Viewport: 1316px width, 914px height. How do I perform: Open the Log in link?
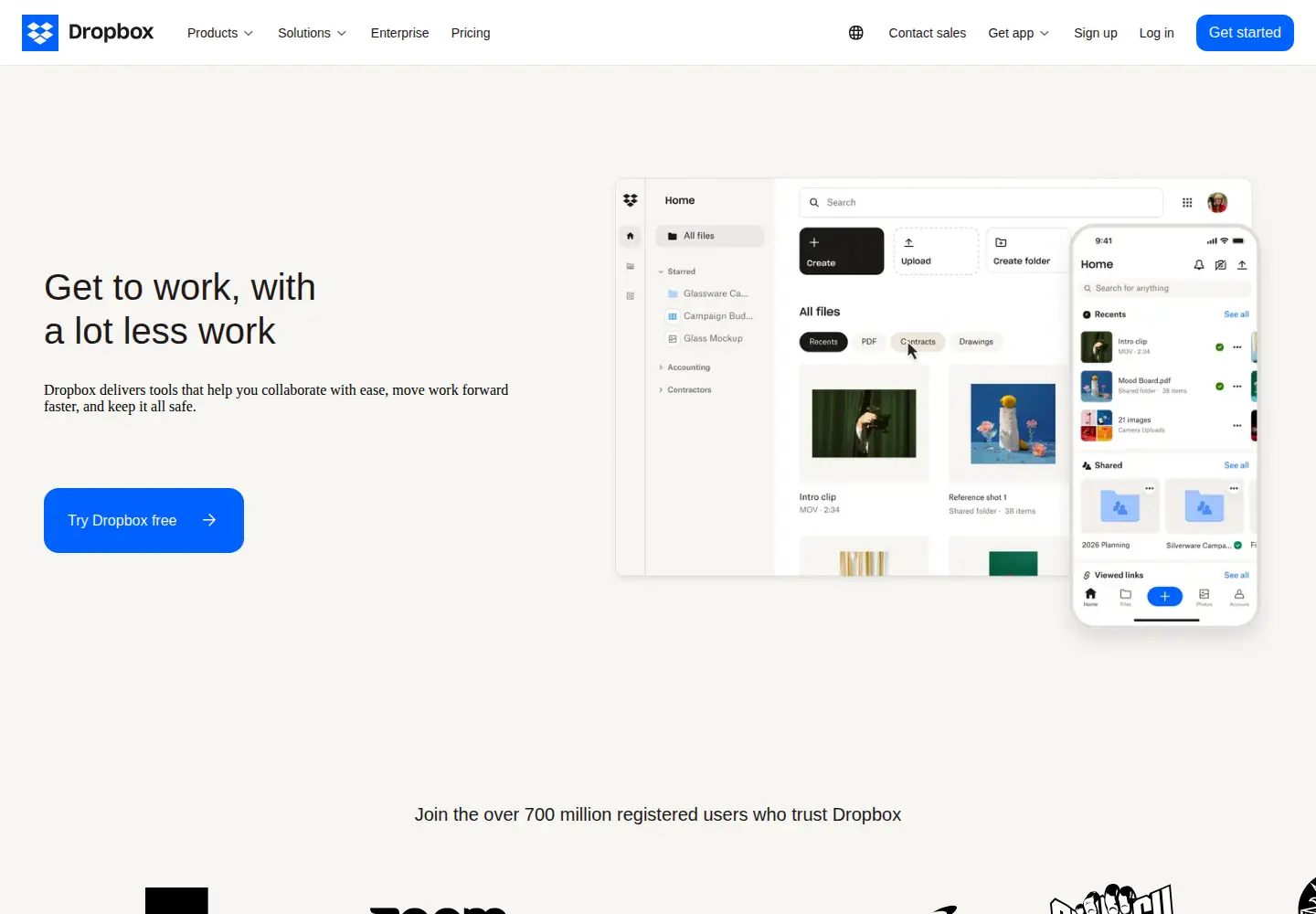point(1156,33)
